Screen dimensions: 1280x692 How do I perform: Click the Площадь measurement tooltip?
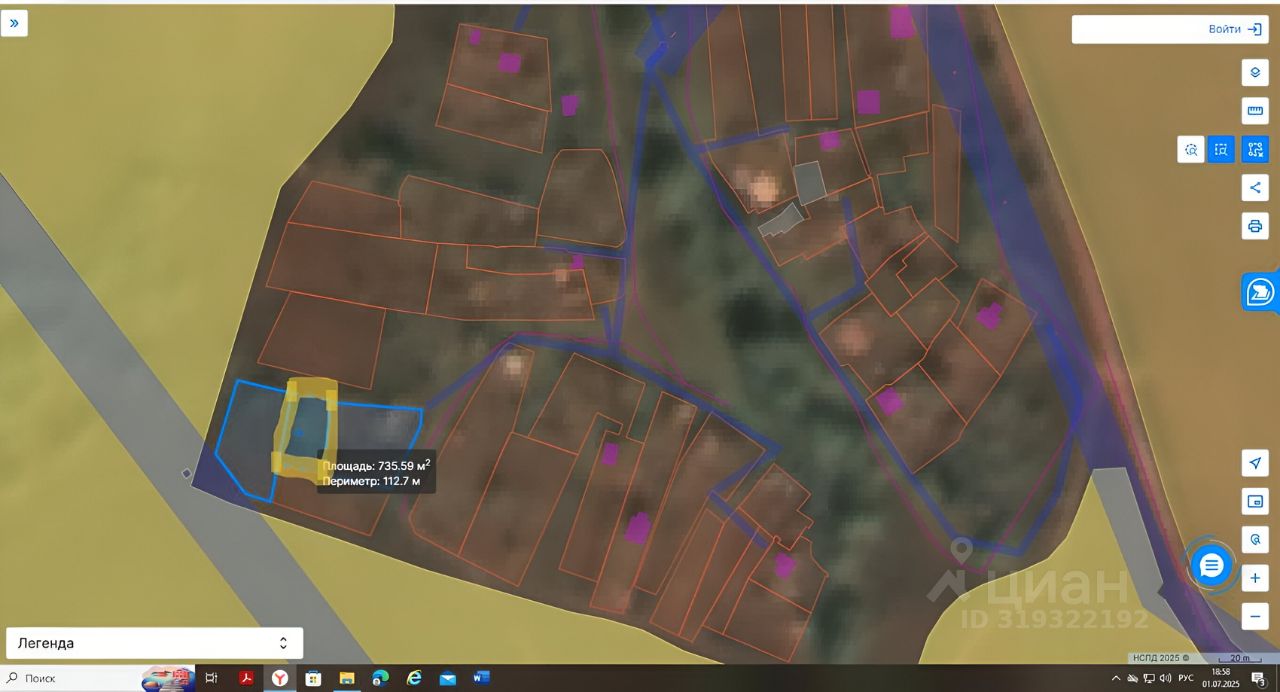377,473
